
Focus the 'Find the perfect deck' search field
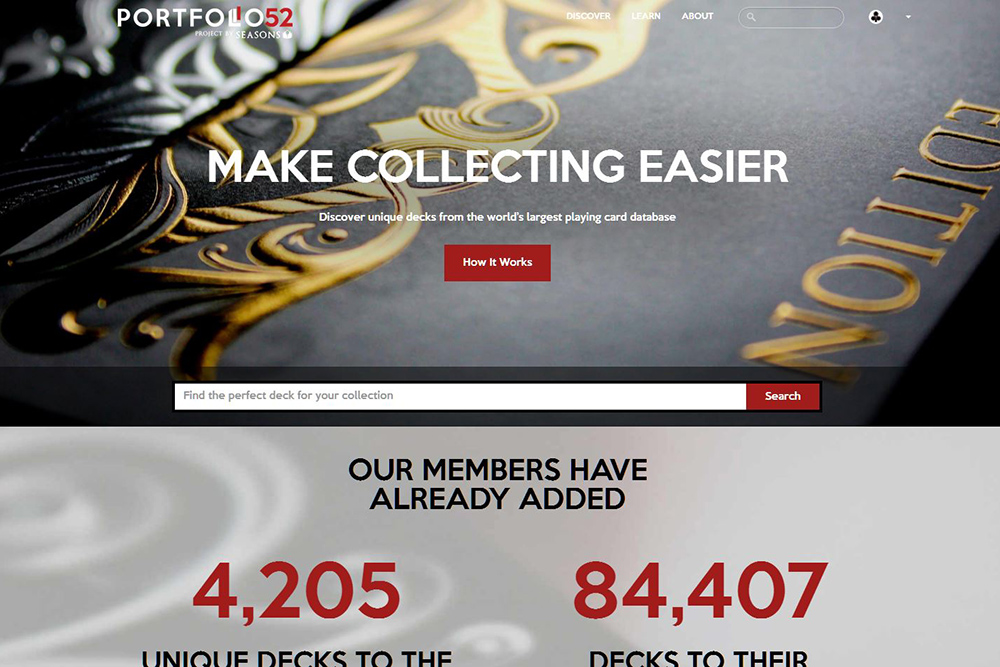[x=460, y=396]
